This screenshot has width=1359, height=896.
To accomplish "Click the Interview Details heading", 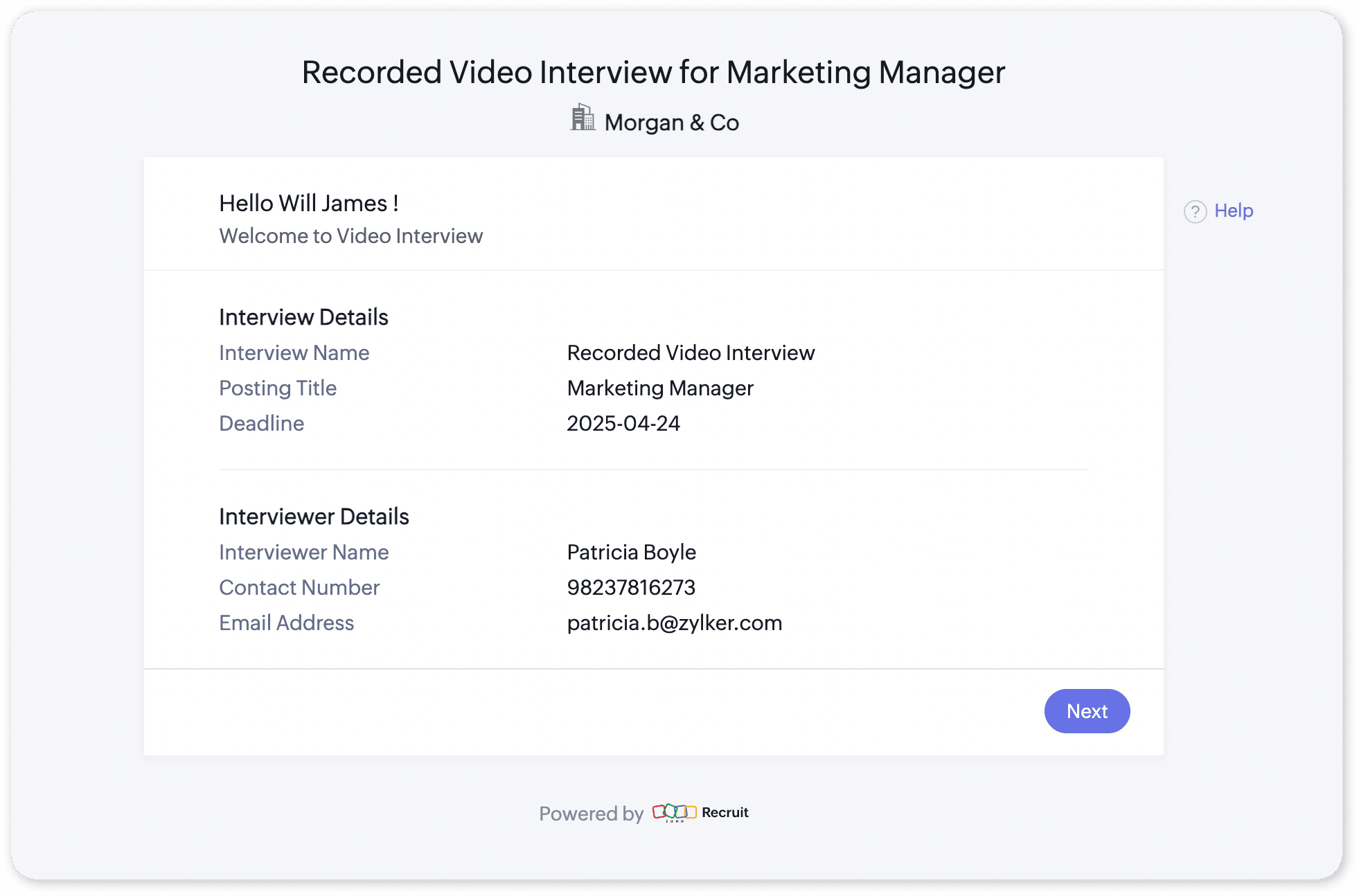I will 303,317.
